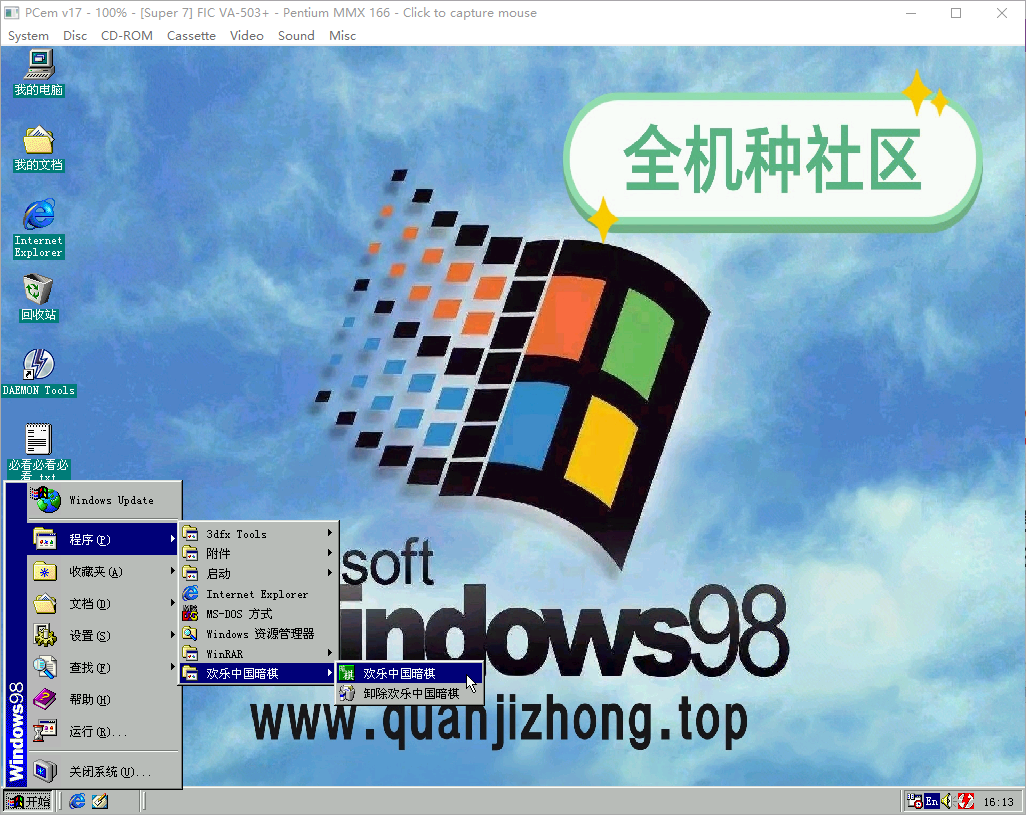The image size is (1026, 815).
Task: Open the Recycle Bin (回收站) desktop icon
Action: click(x=39, y=298)
